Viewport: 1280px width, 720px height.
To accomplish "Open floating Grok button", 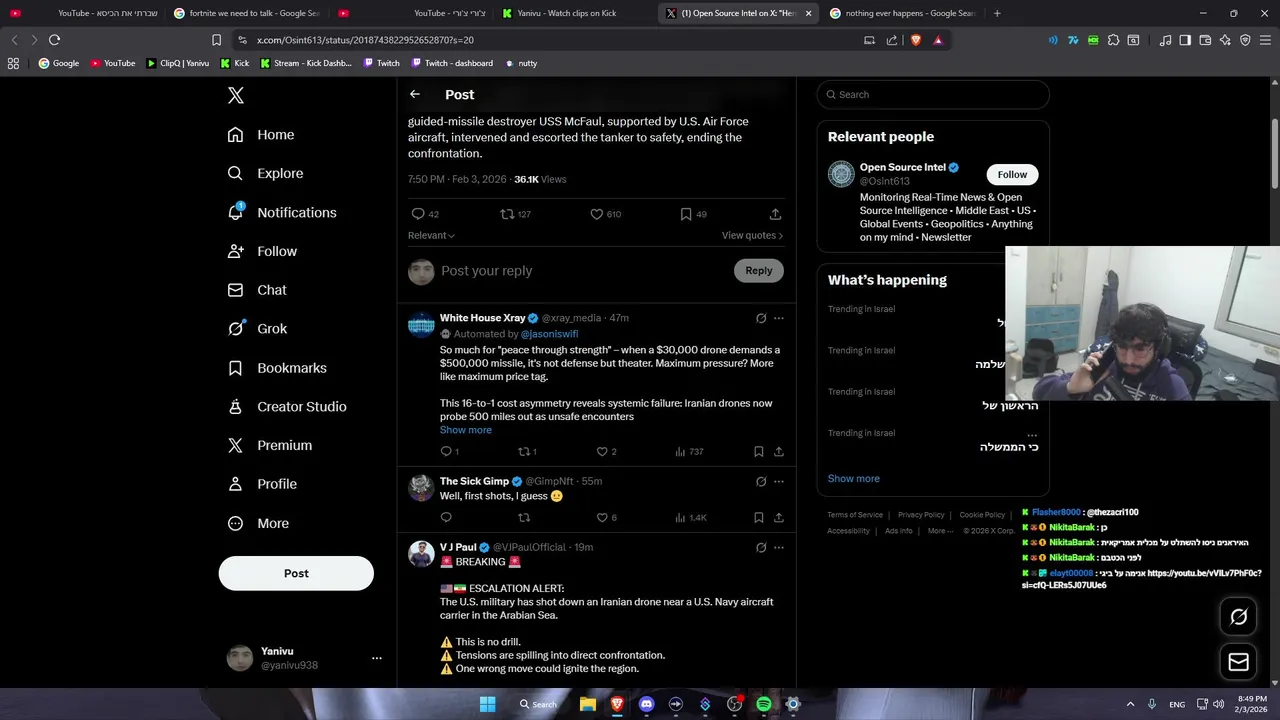I will tap(1238, 617).
